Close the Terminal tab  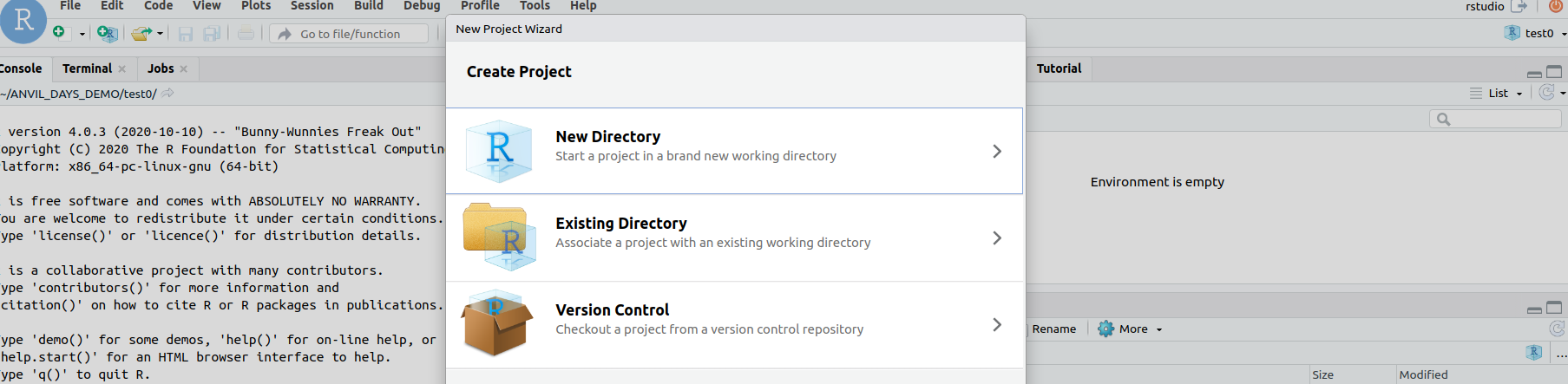click(x=122, y=69)
